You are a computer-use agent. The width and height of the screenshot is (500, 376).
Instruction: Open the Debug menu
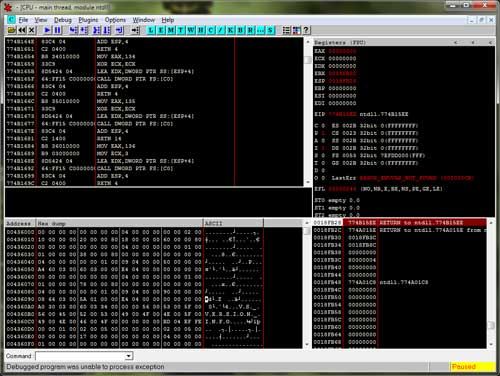pos(63,20)
